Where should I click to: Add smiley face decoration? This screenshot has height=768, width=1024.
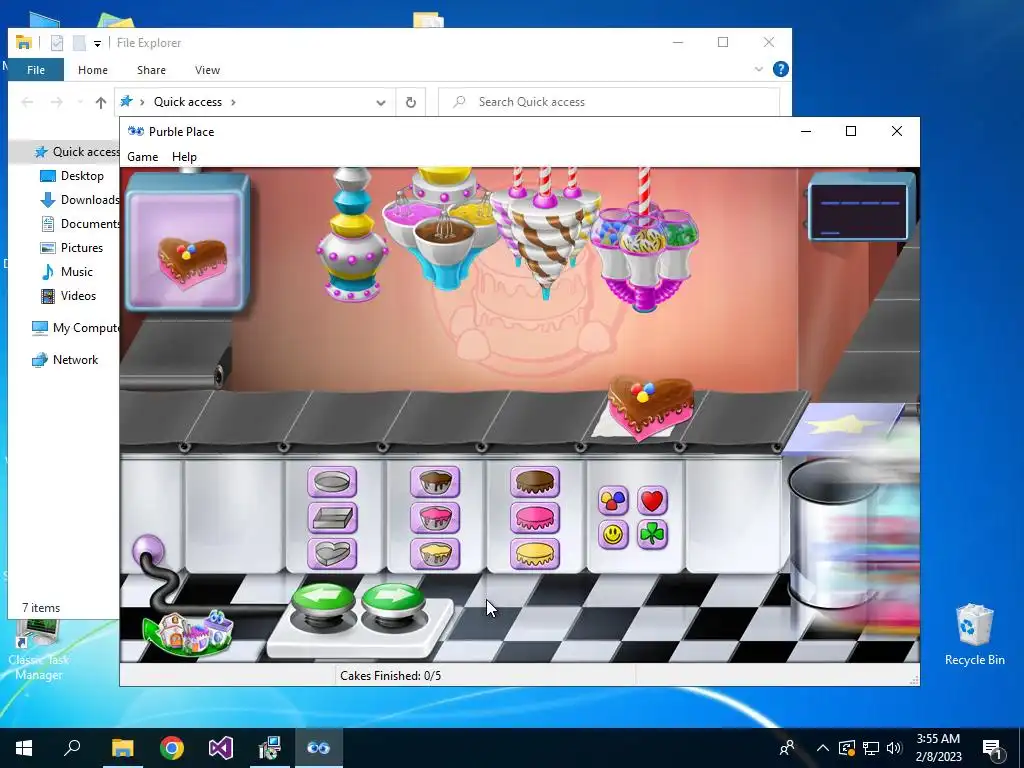pos(613,535)
